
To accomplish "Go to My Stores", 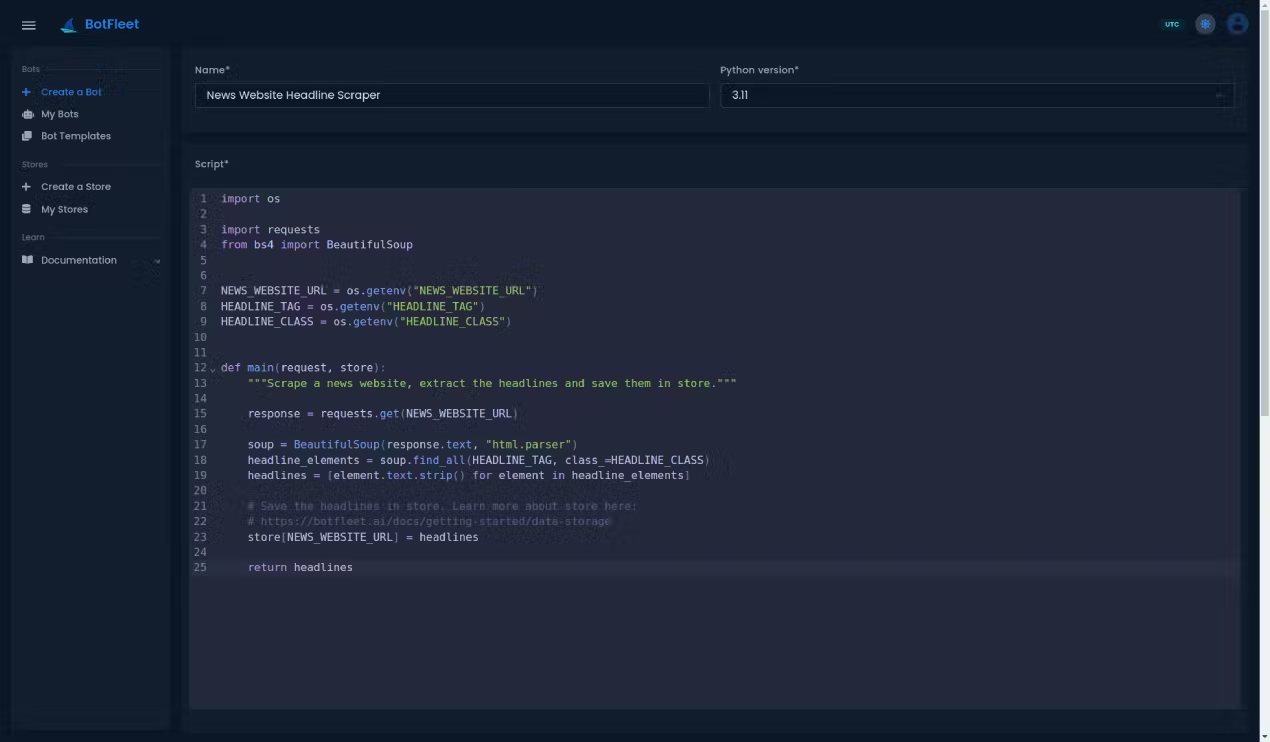I will coord(64,209).
